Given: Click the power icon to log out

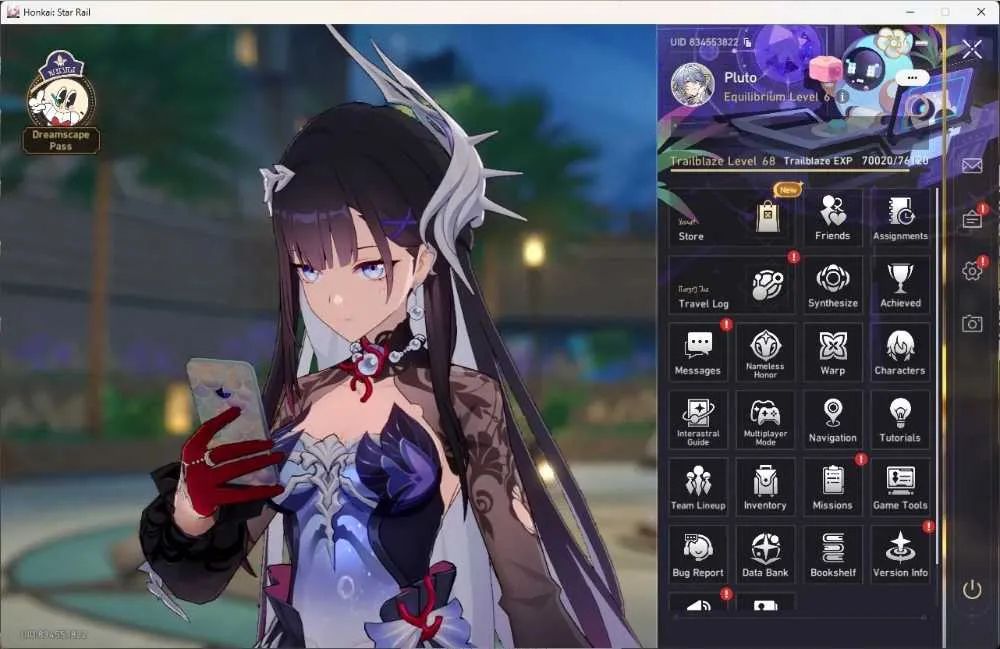Looking at the screenshot, I should click(x=972, y=589).
